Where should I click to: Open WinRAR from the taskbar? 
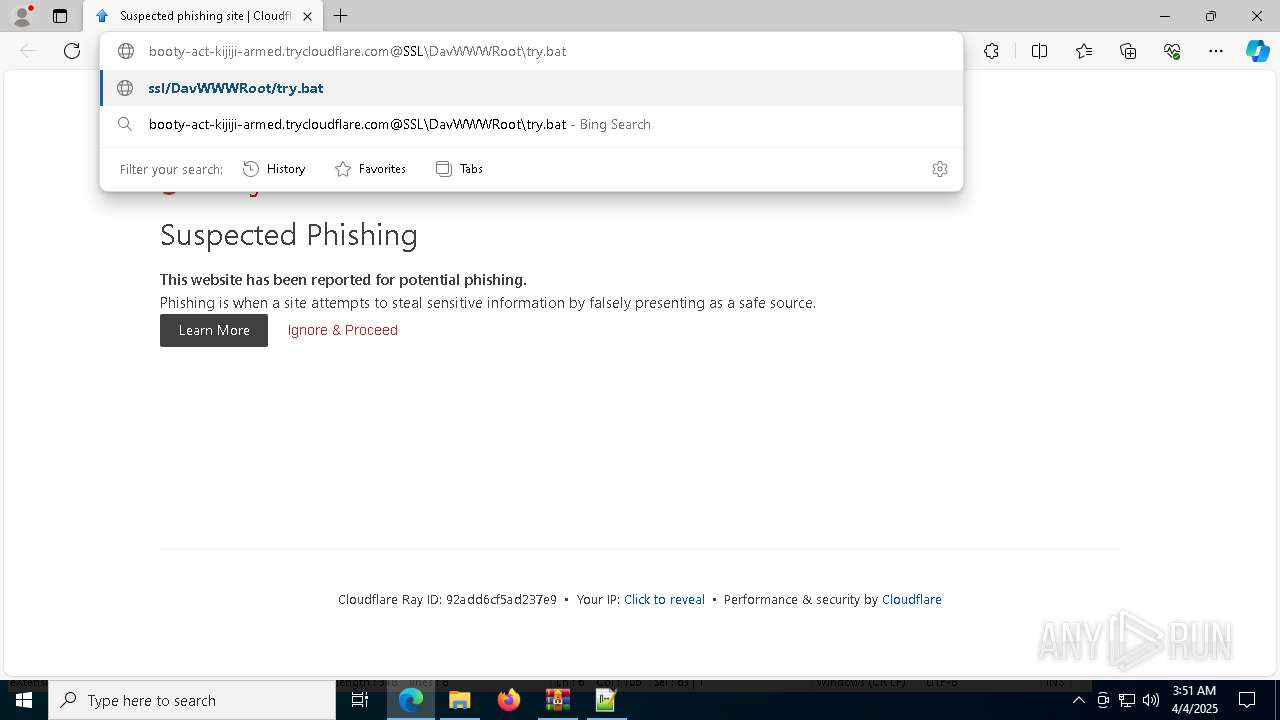tap(557, 700)
